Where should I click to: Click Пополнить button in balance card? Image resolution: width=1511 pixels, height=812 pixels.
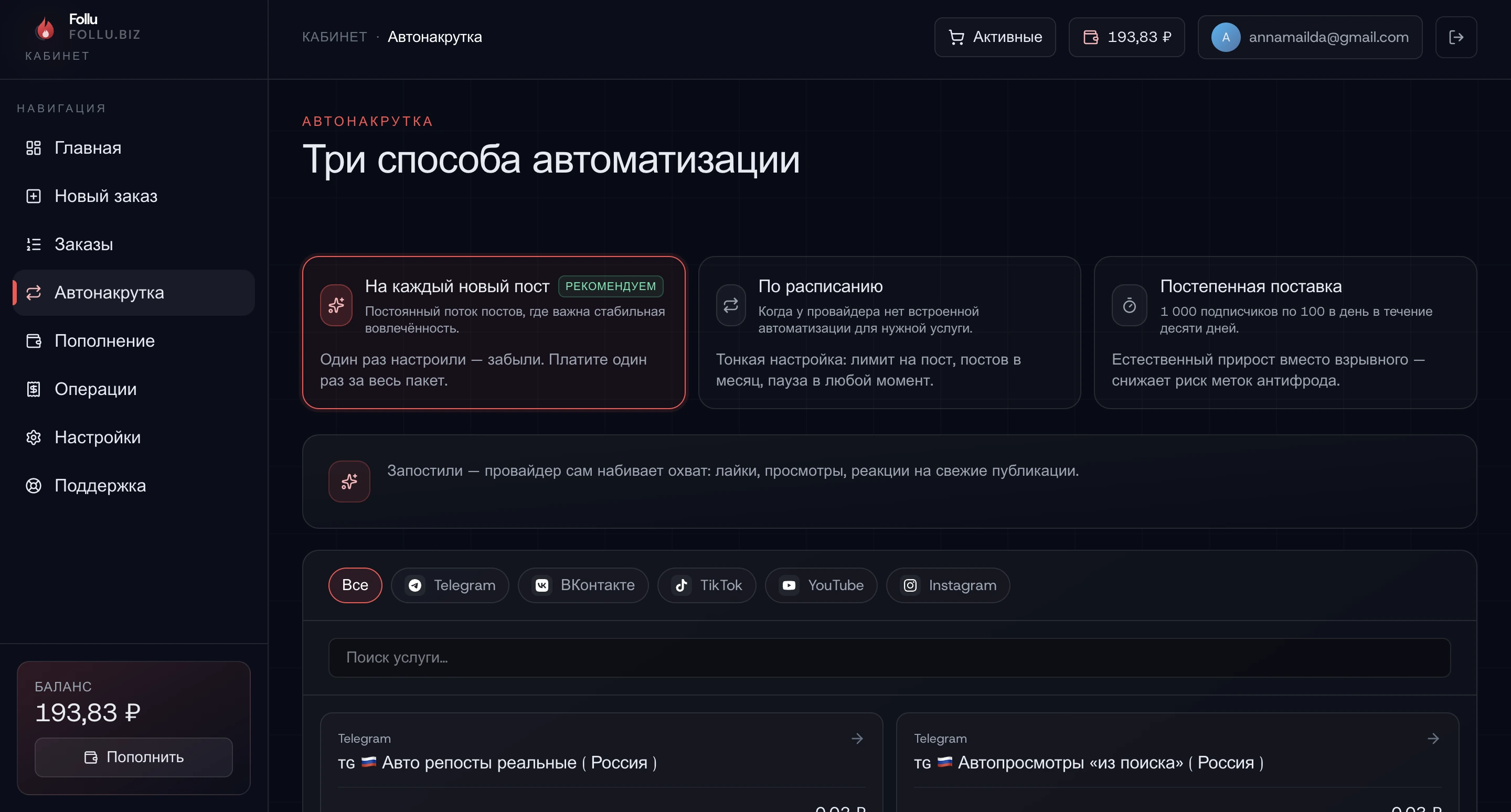[x=134, y=757]
